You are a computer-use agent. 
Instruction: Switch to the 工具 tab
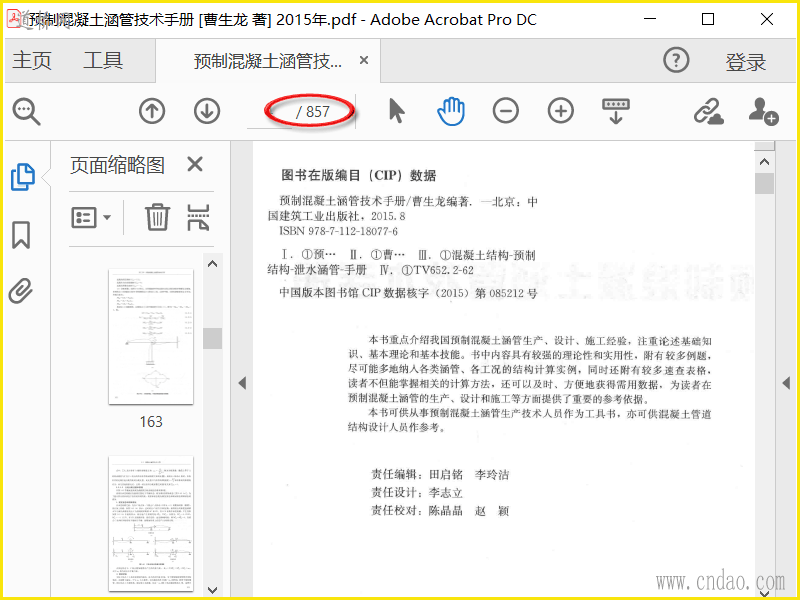pos(103,60)
